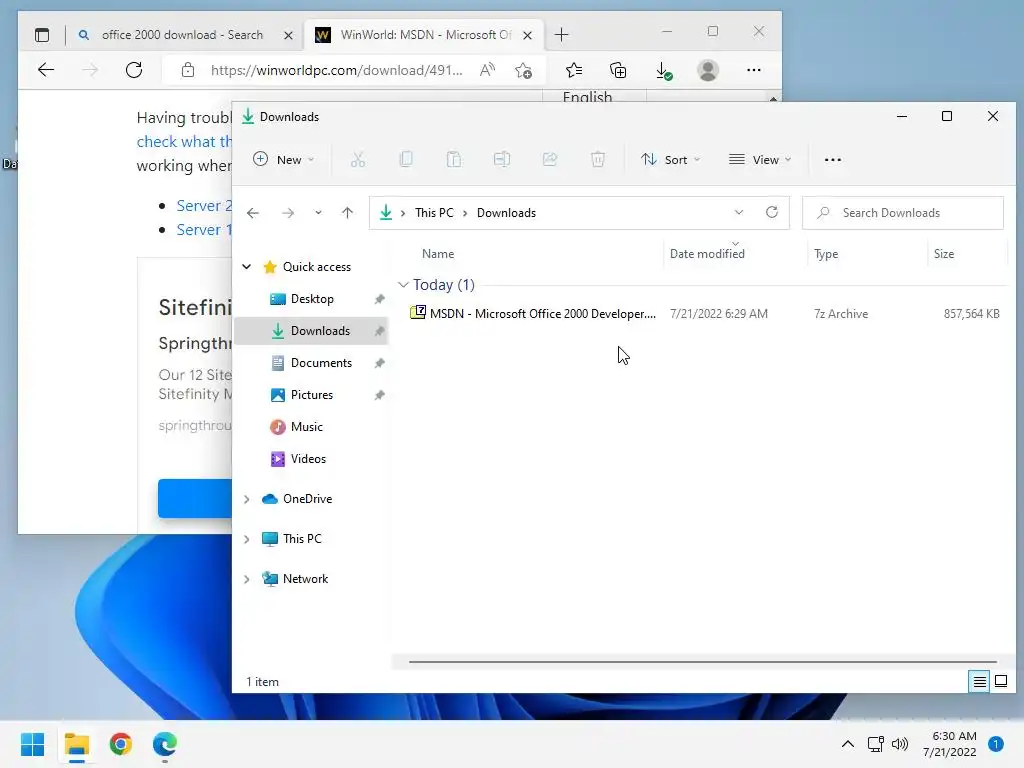Viewport: 1024px width, 768px height.
Task: Collapse the Today (1) group
Action: (x=404, y=285)
